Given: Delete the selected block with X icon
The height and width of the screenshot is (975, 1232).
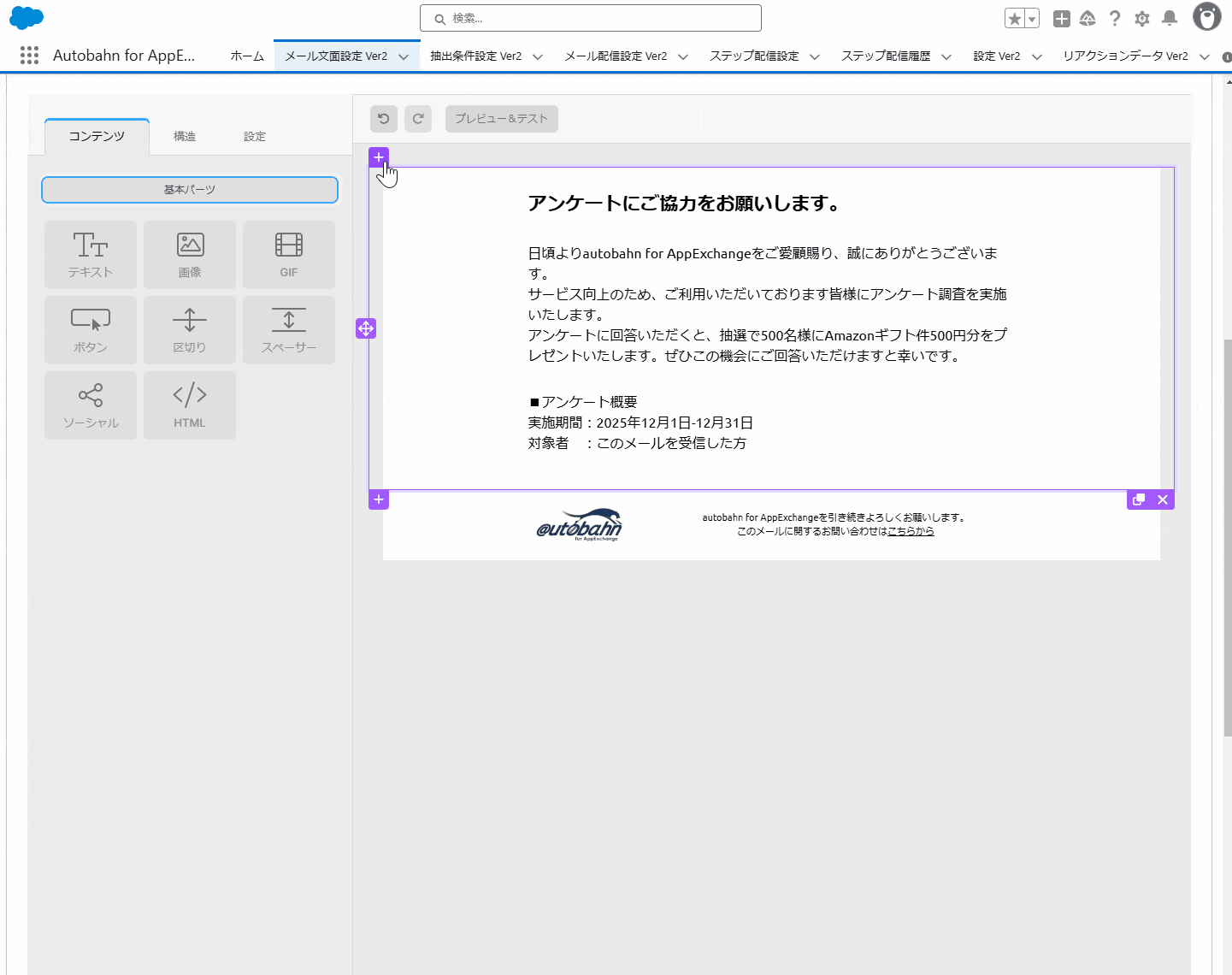Looking at the screenshot, I should [x=1163, y=499].
